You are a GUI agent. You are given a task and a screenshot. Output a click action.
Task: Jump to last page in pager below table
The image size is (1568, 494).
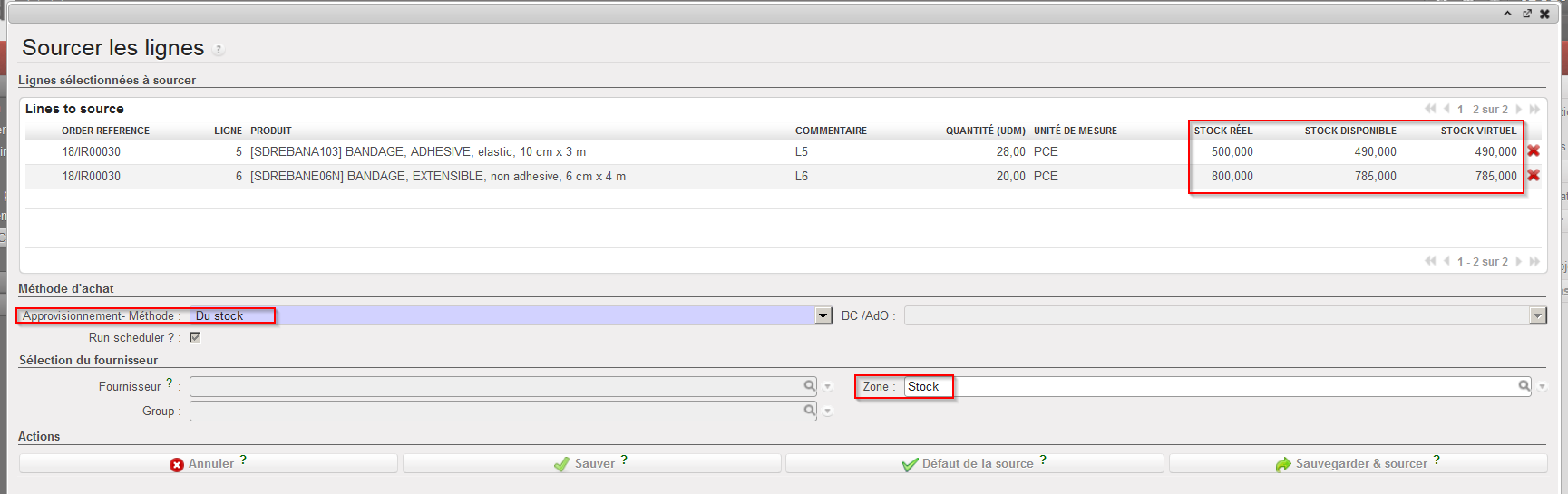tap(1534, 261)
